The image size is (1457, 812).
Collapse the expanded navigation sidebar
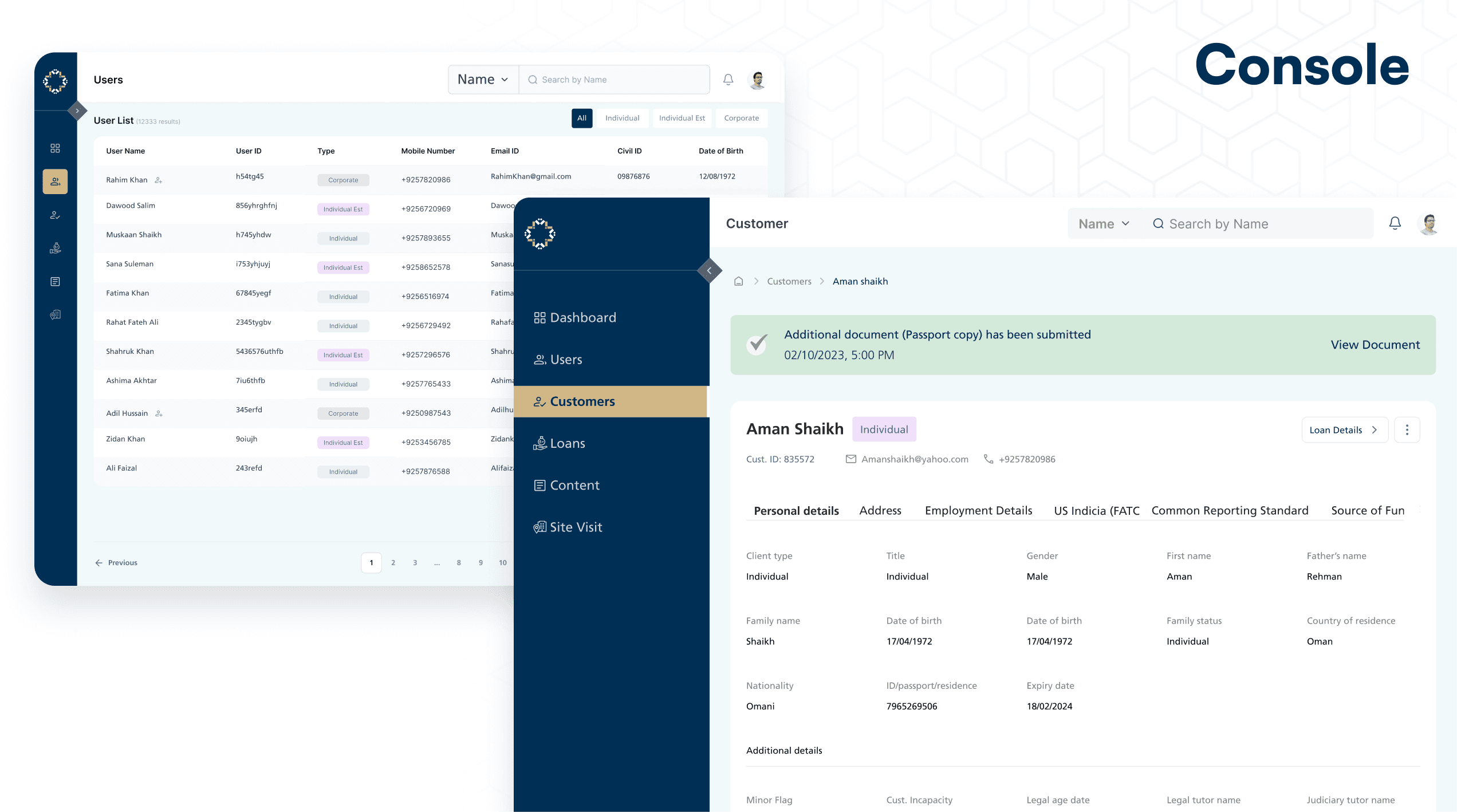pos(709,270)
